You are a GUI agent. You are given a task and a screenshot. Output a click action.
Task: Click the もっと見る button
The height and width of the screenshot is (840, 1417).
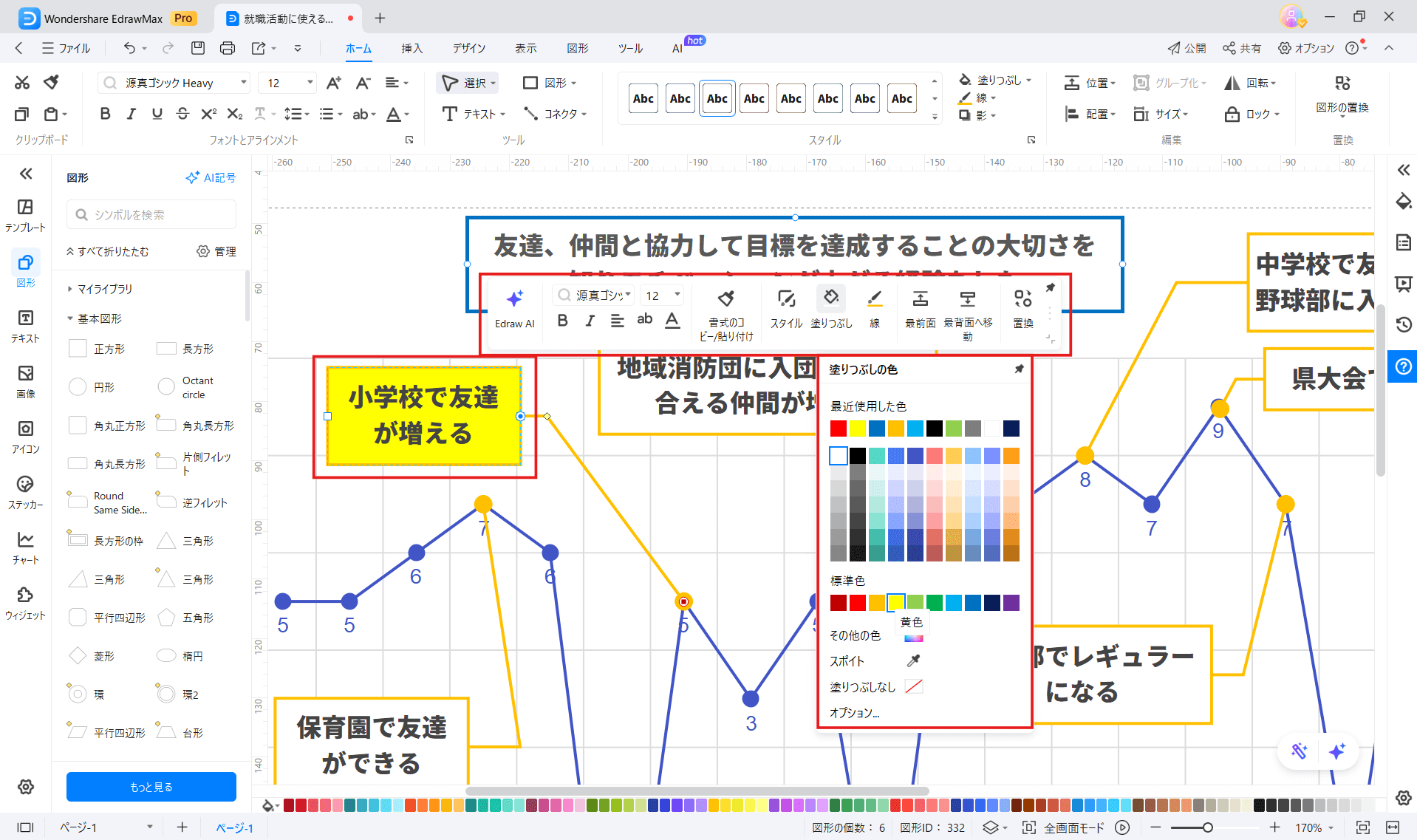pos(151,786)
